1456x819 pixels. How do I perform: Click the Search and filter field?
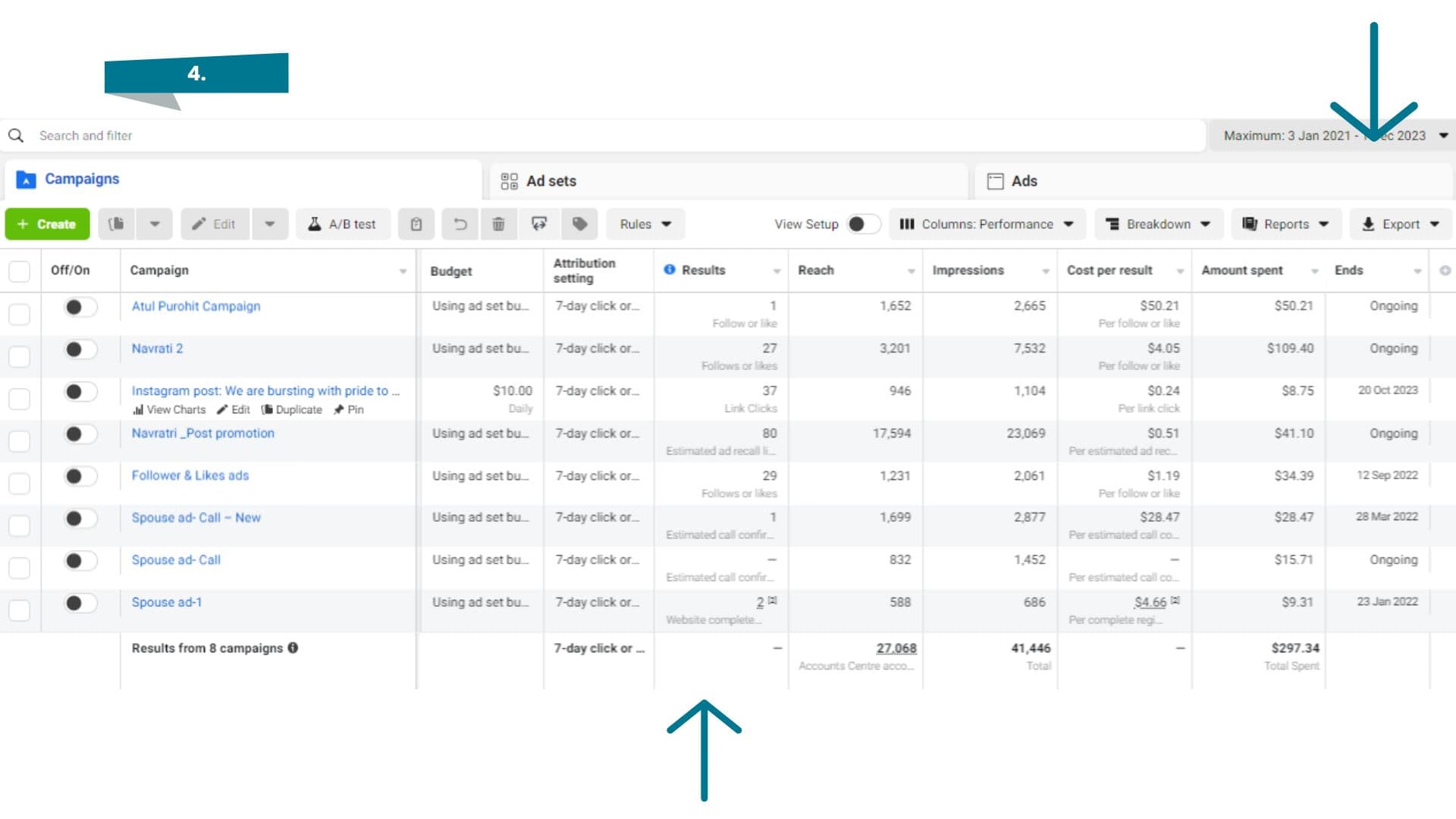point(603,136)
